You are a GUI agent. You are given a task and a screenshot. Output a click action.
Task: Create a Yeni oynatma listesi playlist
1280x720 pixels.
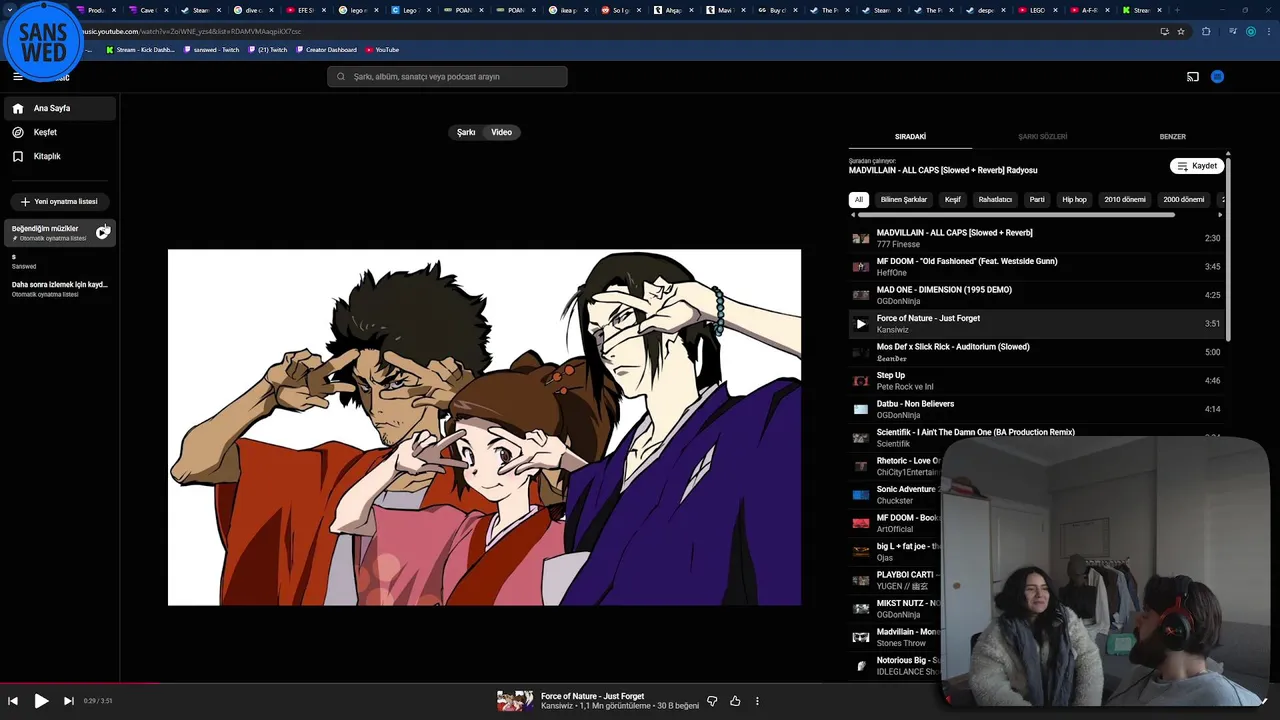(60, 201)
